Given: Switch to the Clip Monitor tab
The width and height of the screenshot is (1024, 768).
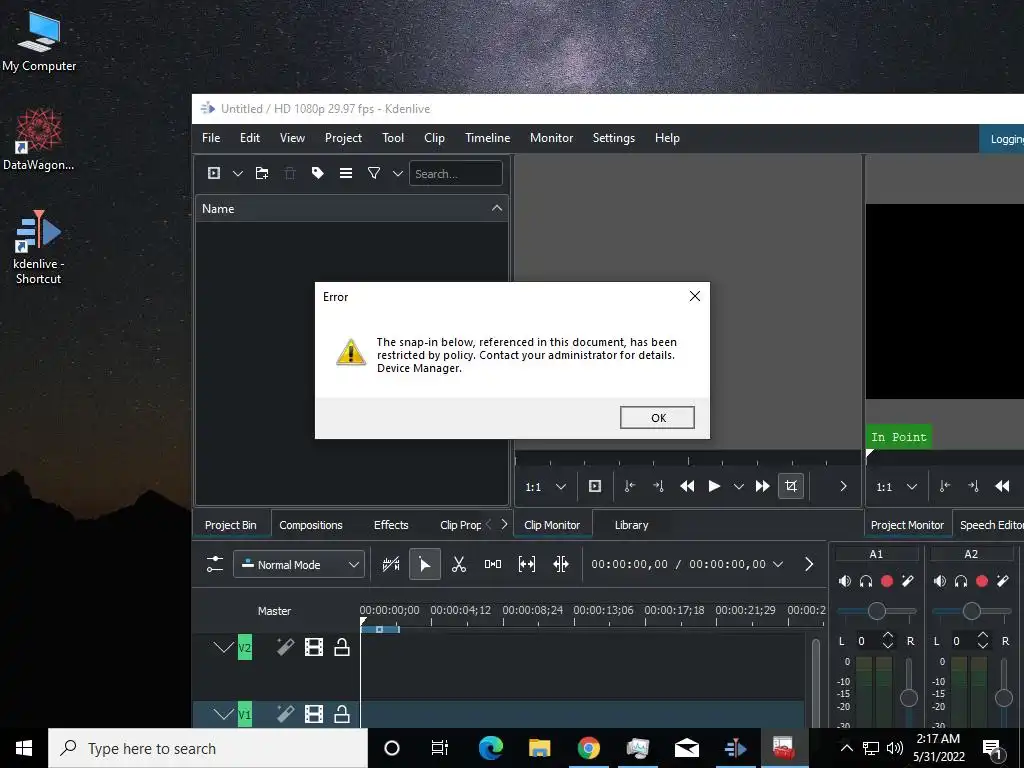Looking at the screenshot, I should click(x=552, y=525).
